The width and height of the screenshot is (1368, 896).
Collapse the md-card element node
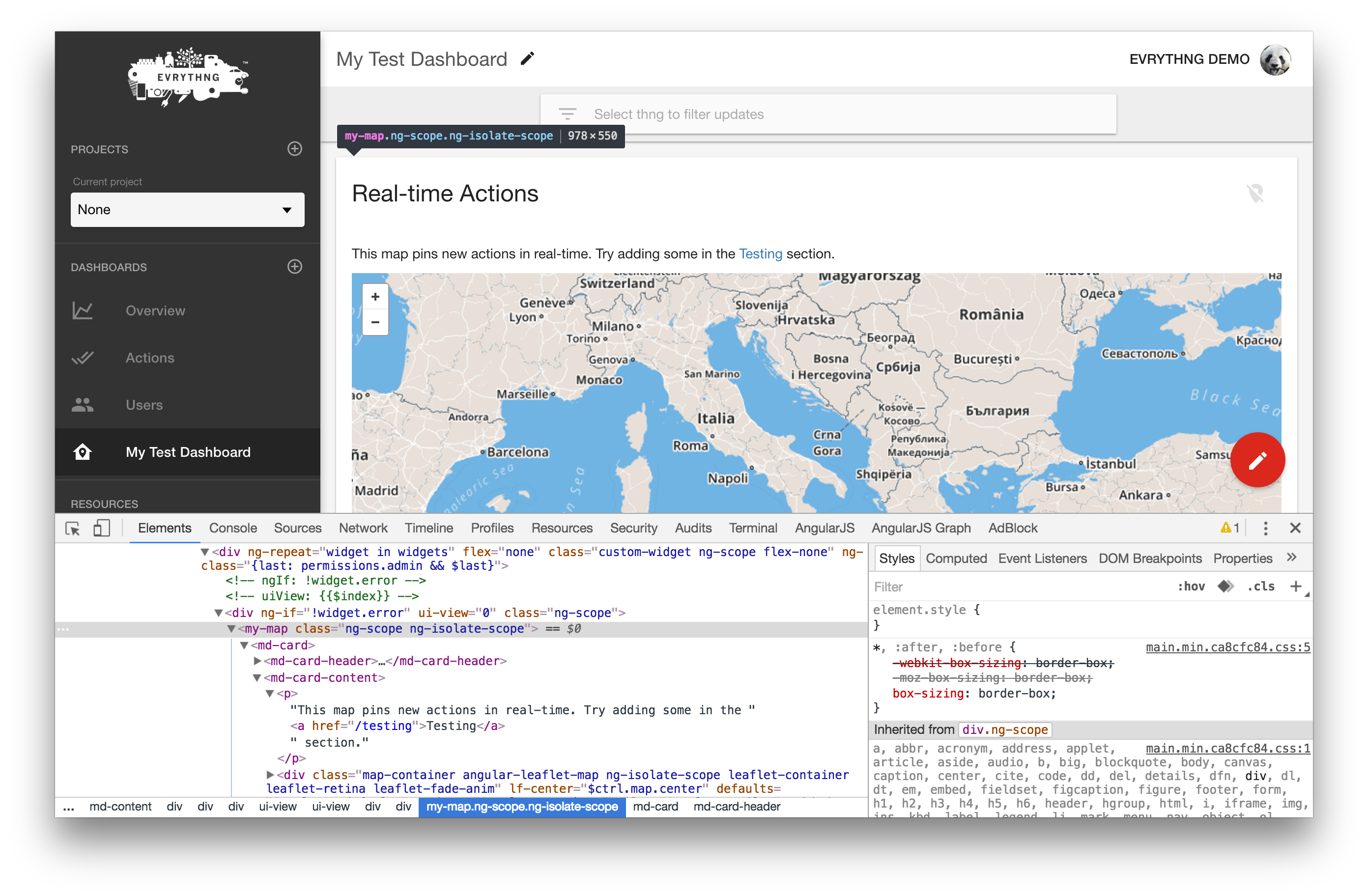244,645
